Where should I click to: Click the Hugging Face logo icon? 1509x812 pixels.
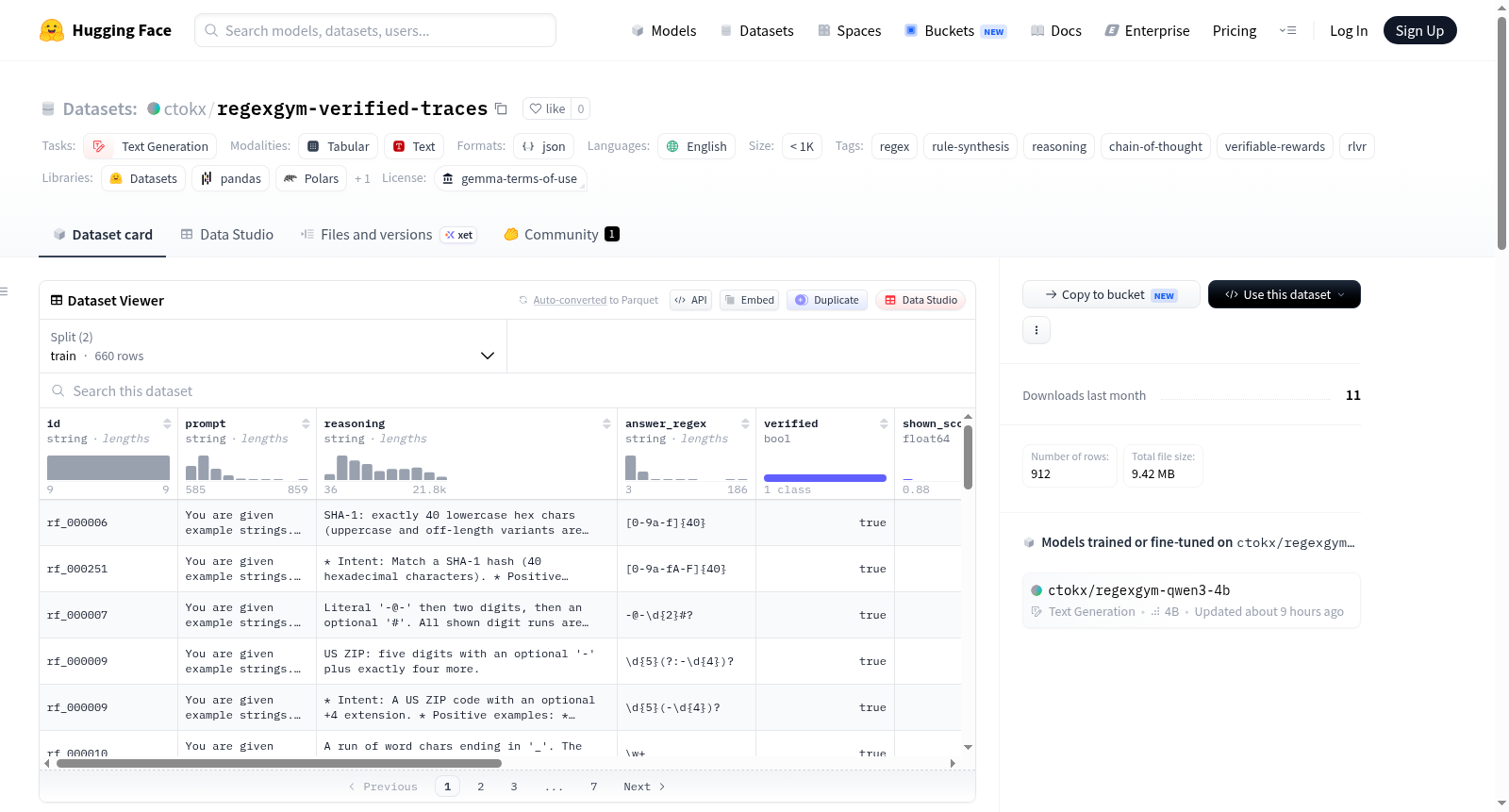click(x=52, y=30)
